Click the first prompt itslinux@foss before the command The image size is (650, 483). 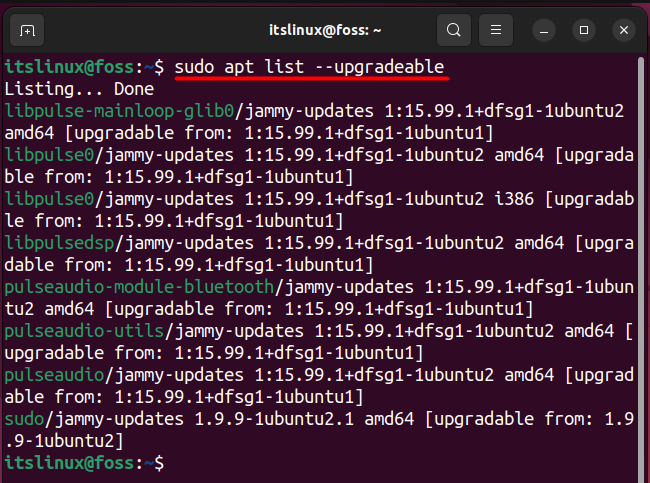tap(69, 67)
